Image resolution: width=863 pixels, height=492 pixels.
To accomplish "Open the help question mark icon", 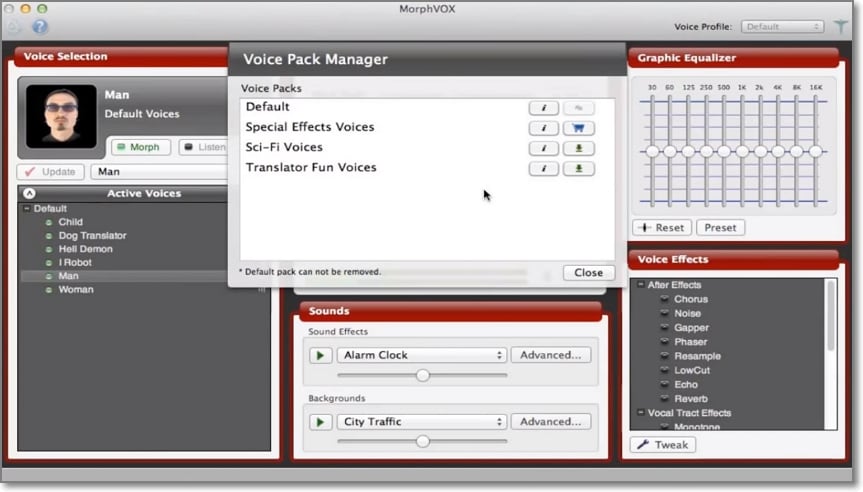I will pos(40,26).
